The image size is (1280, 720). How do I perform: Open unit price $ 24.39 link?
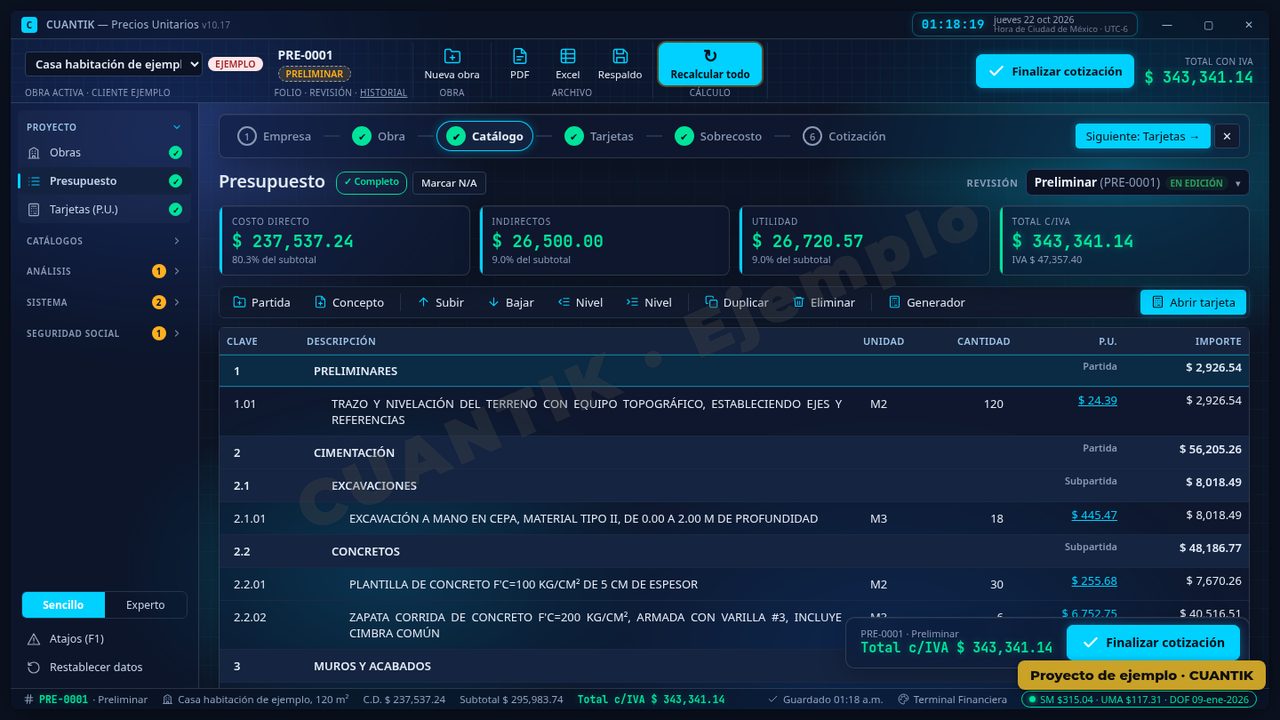pos(1097,400)
